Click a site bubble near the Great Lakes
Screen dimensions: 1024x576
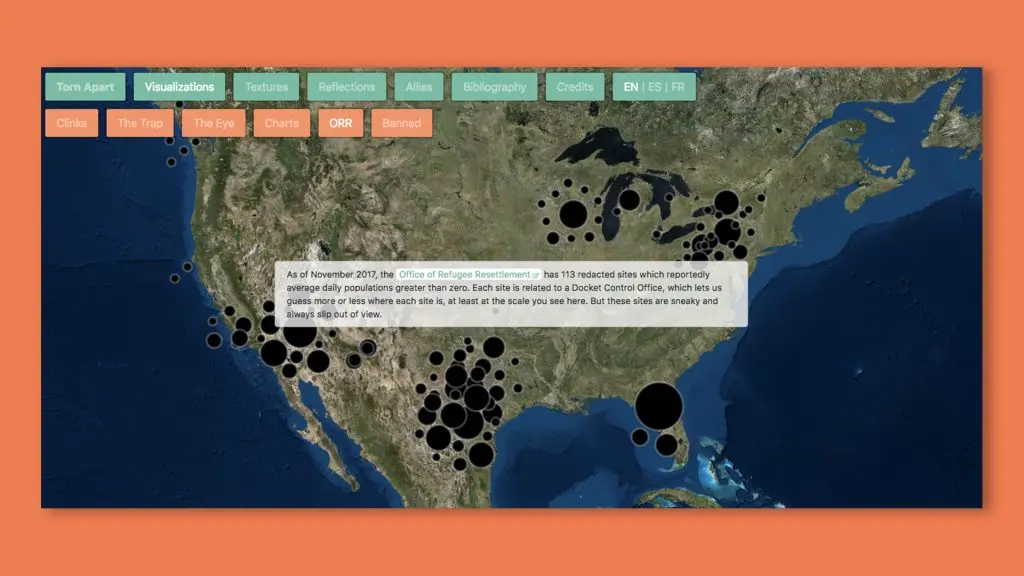[572, 211]
